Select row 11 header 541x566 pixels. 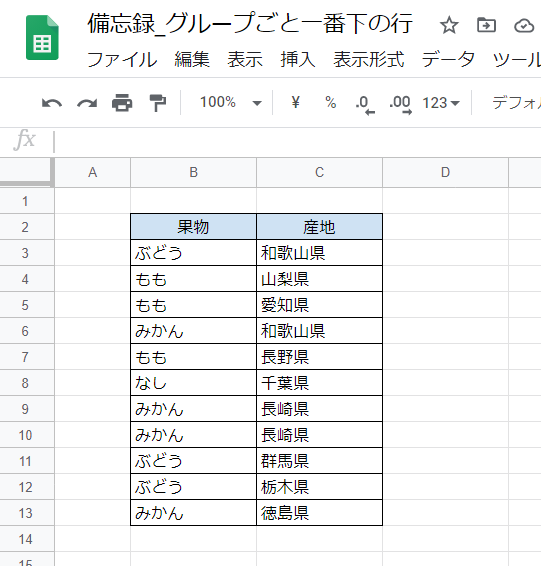27,461
